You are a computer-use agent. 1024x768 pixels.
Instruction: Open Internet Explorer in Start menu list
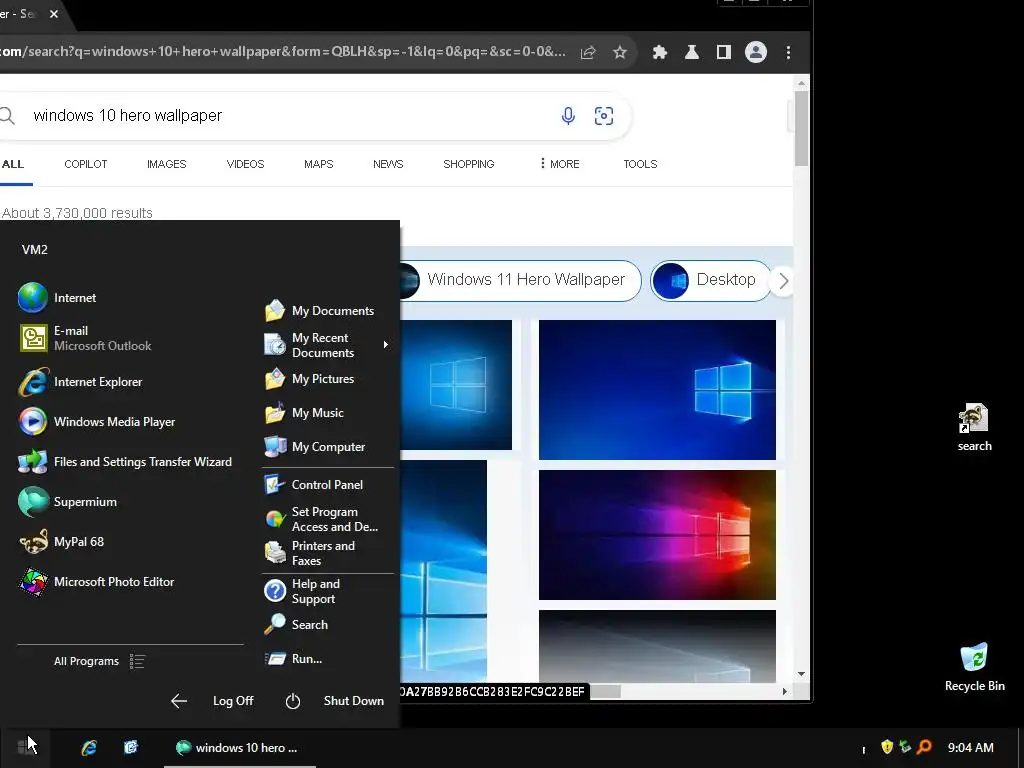tap(80, 382)
